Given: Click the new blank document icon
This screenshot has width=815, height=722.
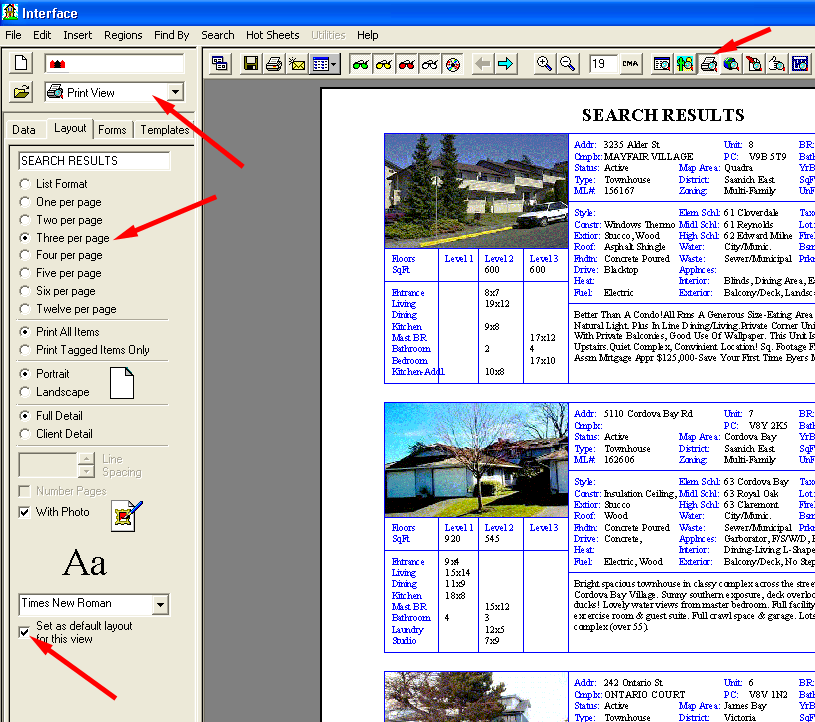Looking at the screenshot, I should pyautogui.click(x=21, y=63).
